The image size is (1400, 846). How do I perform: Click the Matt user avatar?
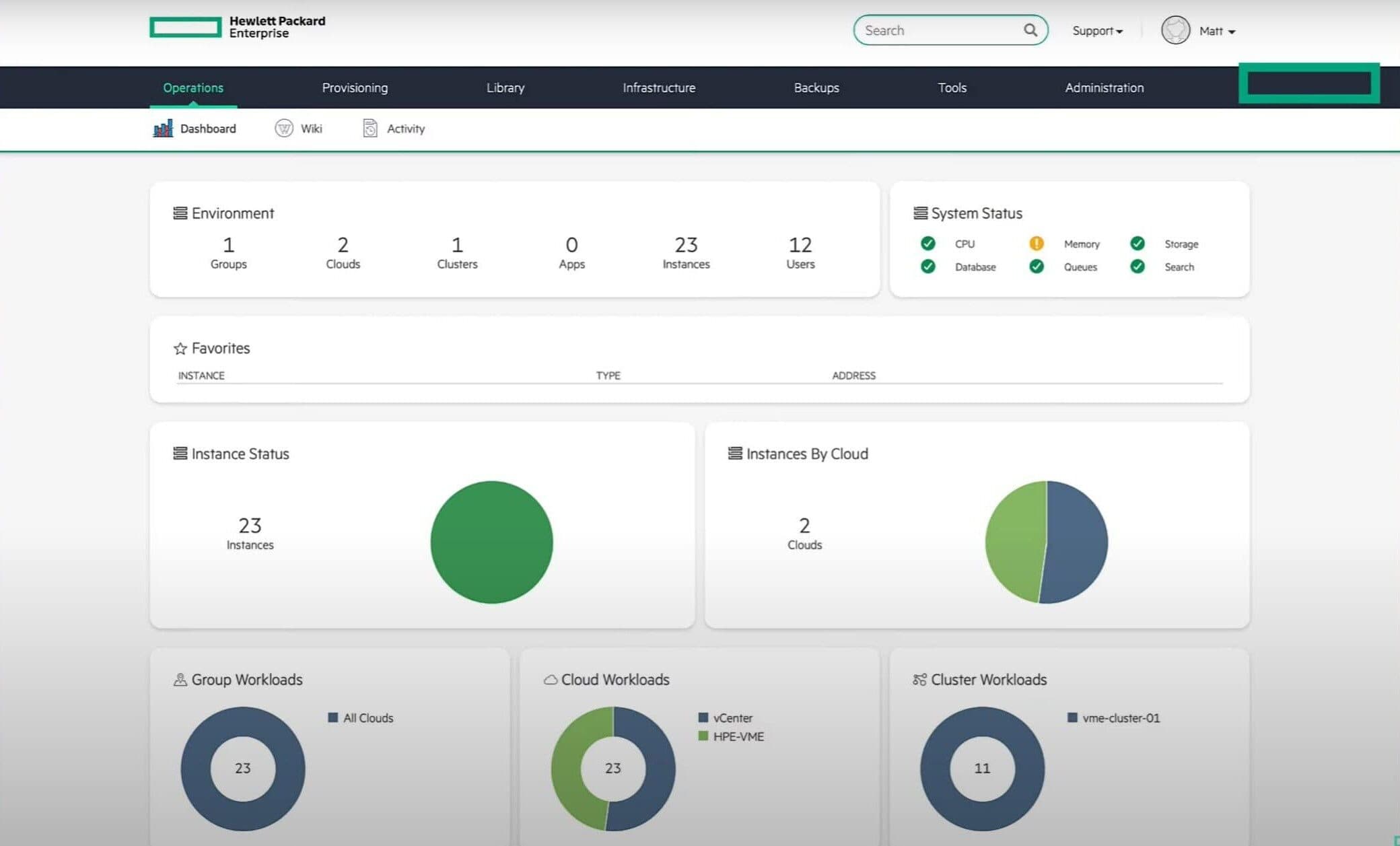1175,31
